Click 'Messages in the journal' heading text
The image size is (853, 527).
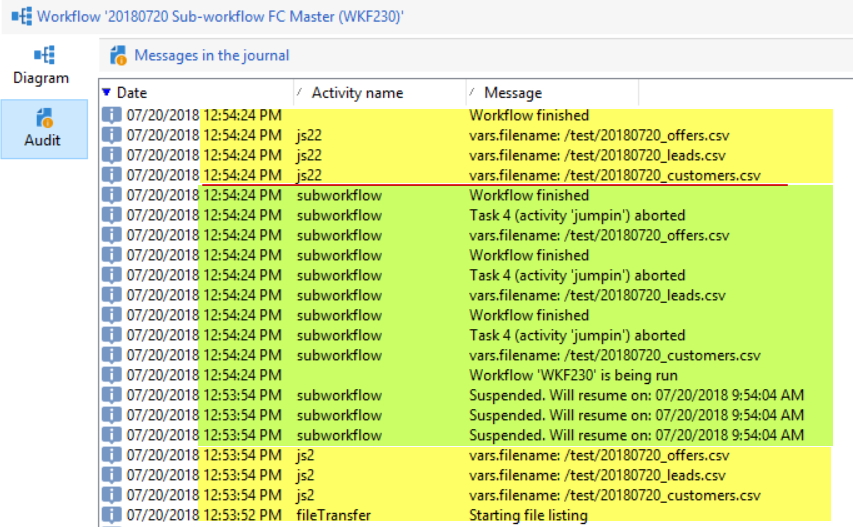(212, 55)
